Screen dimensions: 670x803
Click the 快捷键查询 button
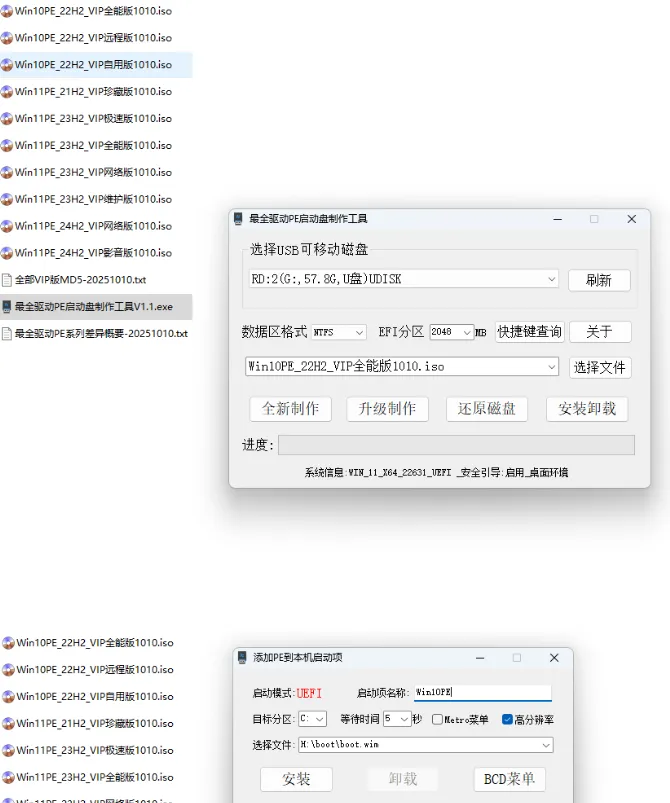[x=530, y=332]
